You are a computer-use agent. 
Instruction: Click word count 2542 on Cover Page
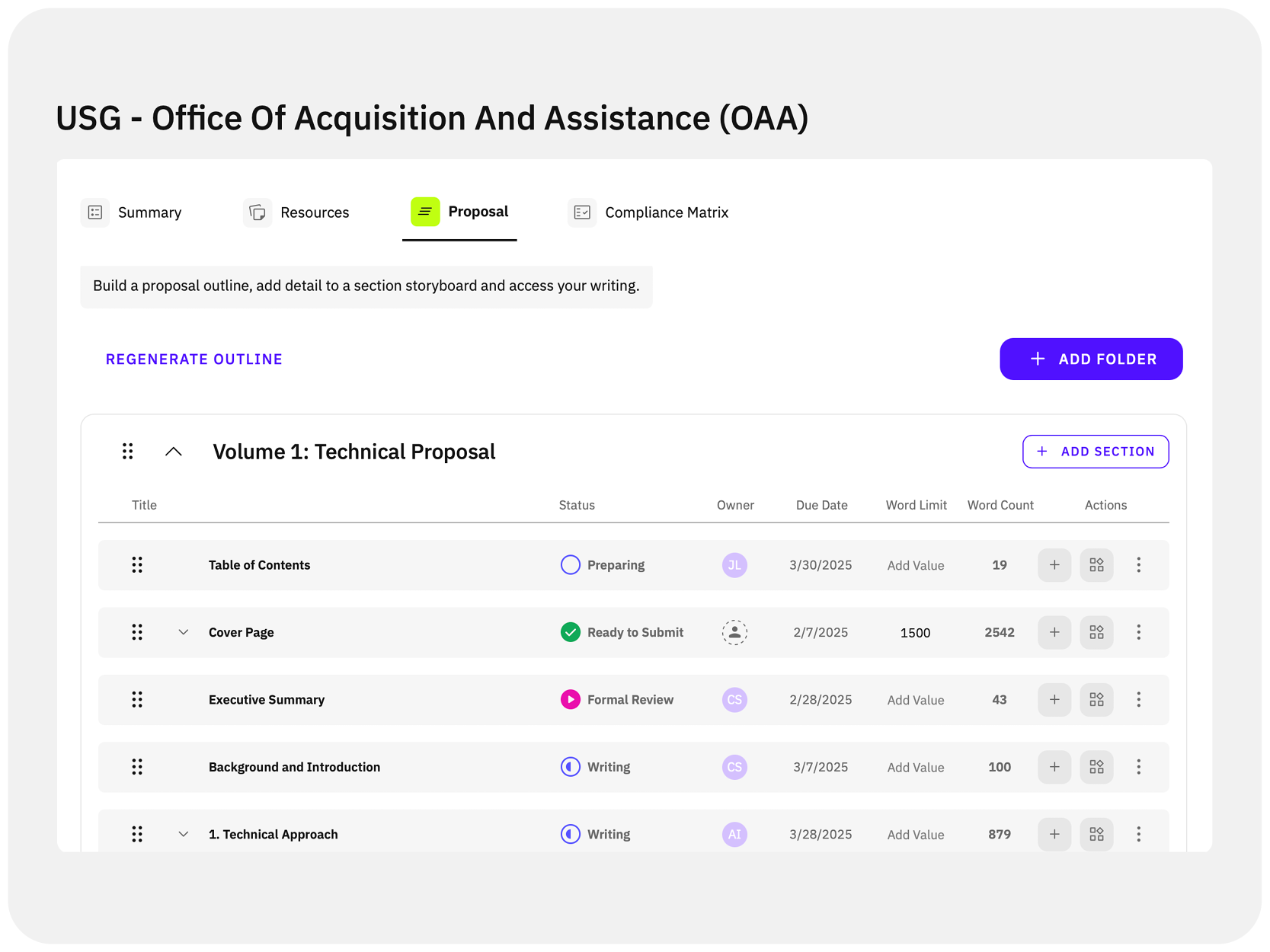[1000, 632]
